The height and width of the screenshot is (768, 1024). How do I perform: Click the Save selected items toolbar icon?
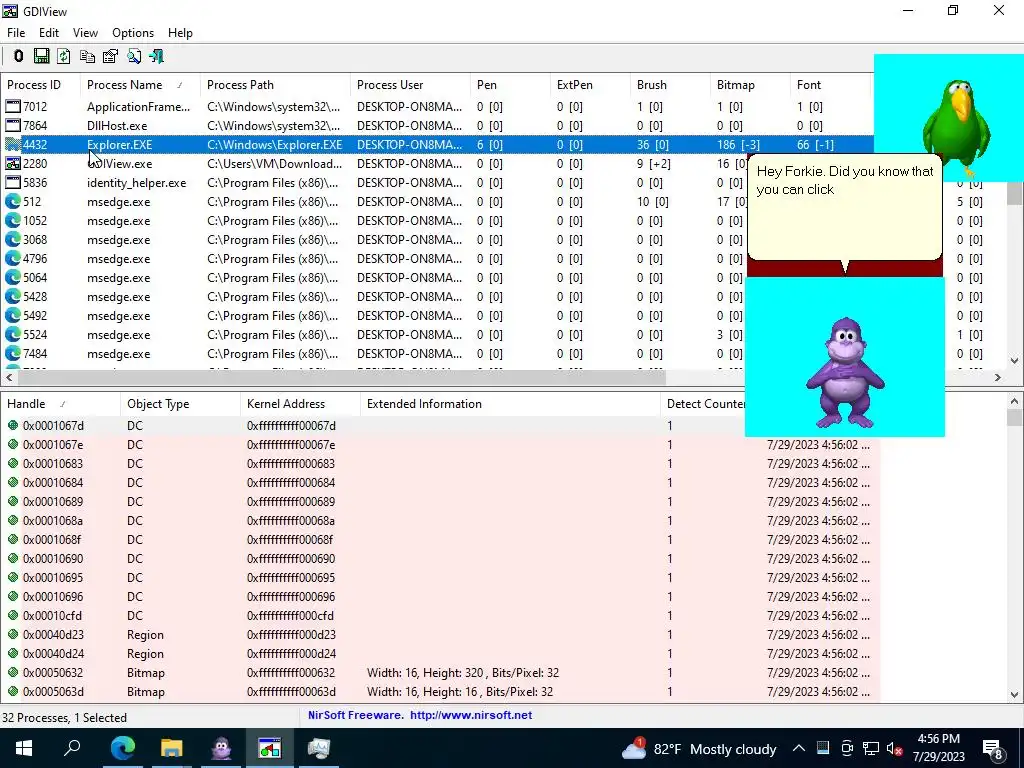pos(41,56)
